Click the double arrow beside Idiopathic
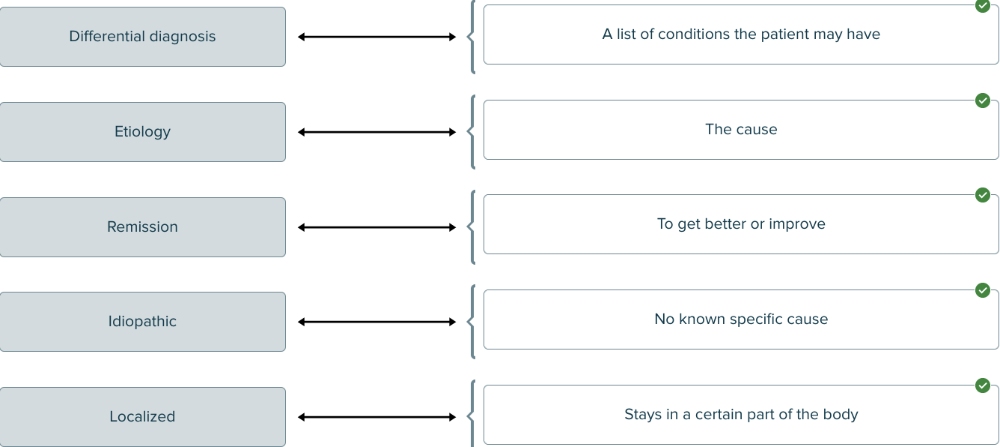The width and height of the screenshot is (1000, 447). [377, 322]
